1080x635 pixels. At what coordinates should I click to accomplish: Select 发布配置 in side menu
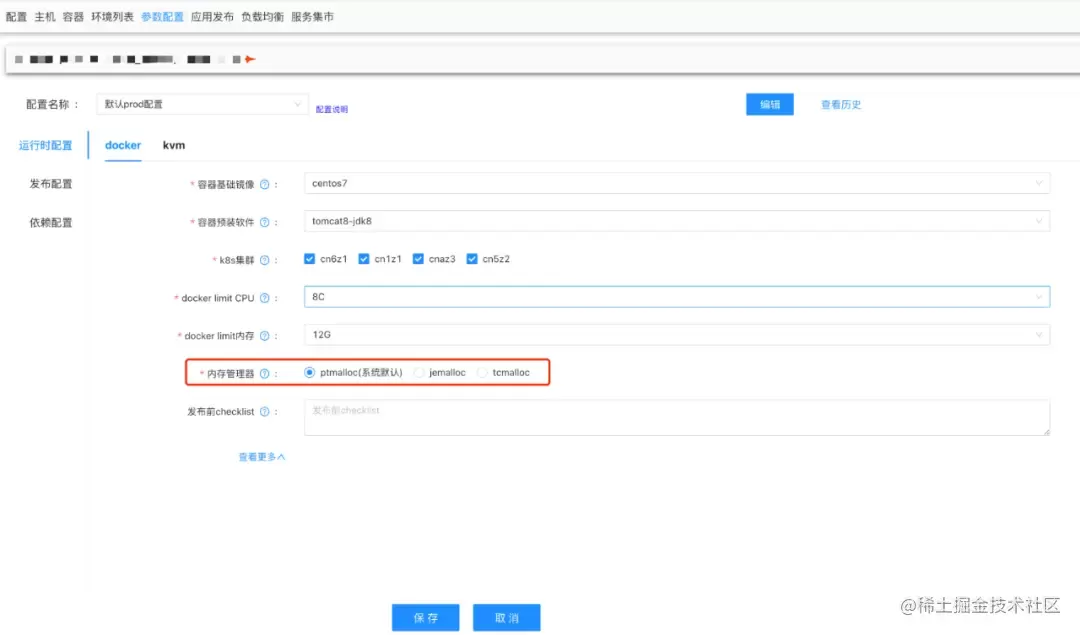(50, 184)
